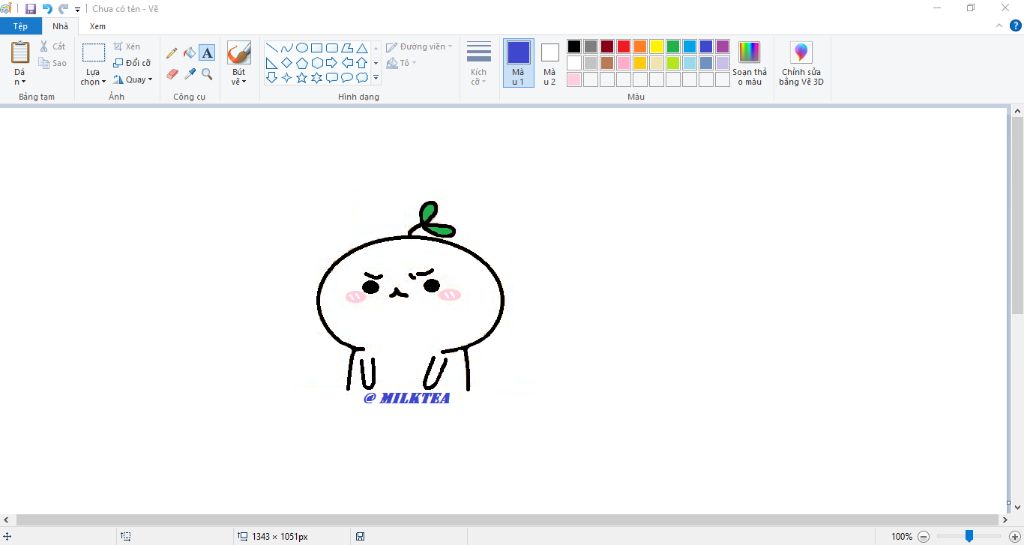Pick the yellow palette swatch
The height and width of the screenshot is (545, 1024).
(x=656, y=46)
